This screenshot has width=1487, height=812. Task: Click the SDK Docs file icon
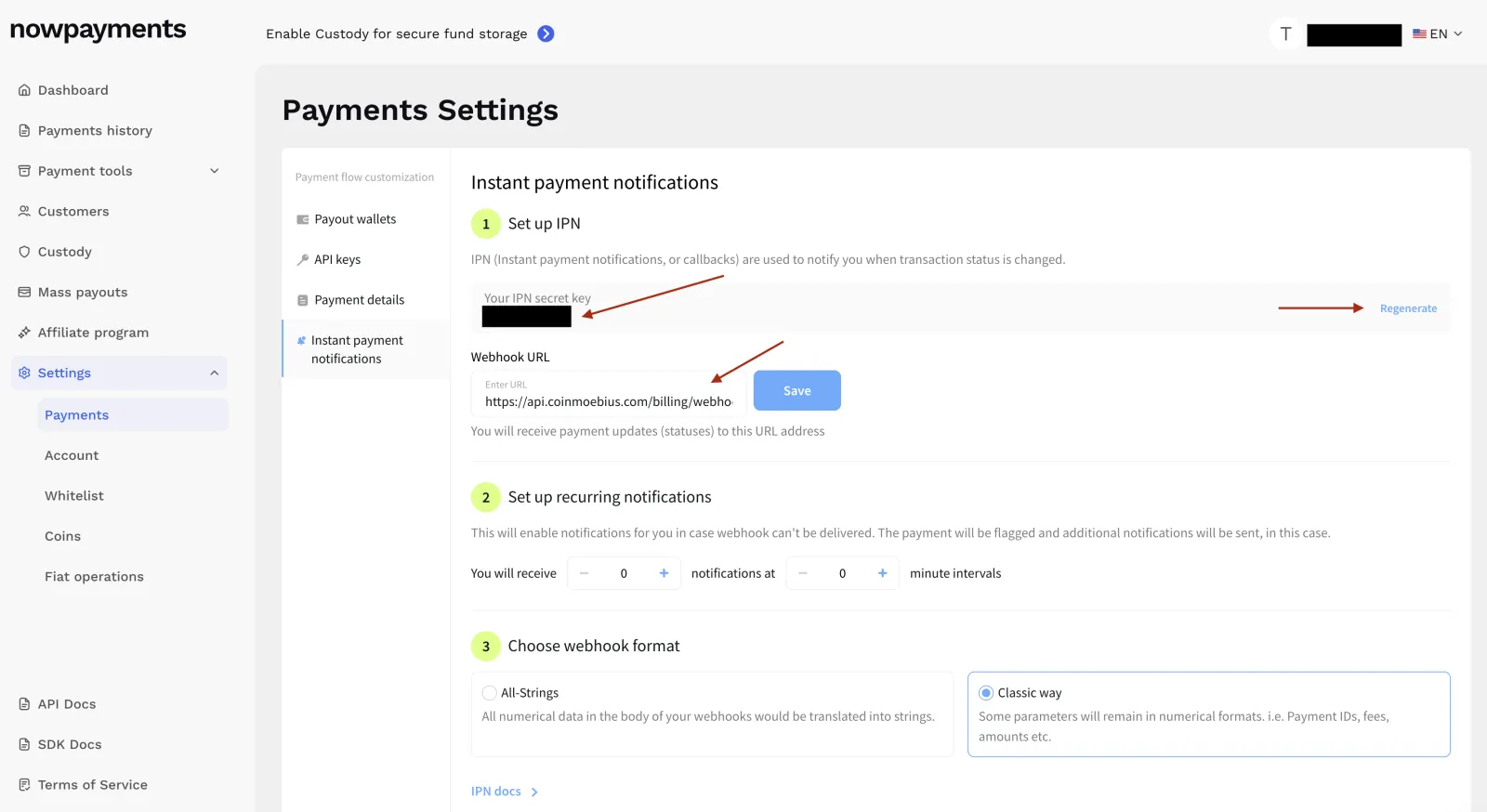(24, 745)
